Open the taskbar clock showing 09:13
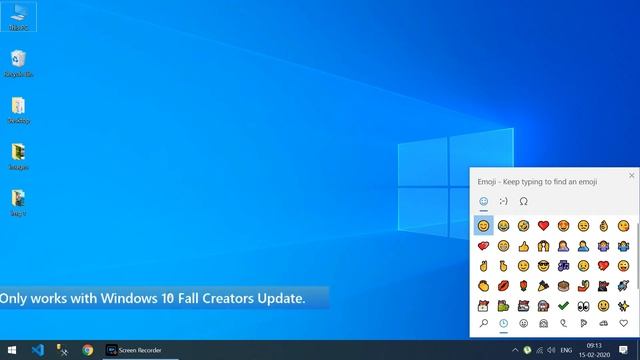Viewport: 640px width, 360px height. coord(594,350)
